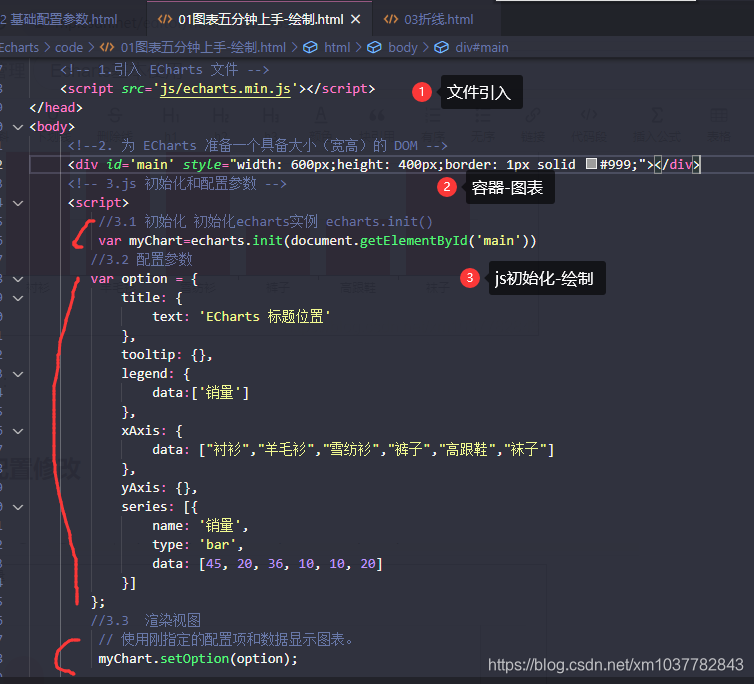The height and width of the screenshot is (684, 754).
Task: Collapse the body tag fold arrow
Action: pos(18,127)
